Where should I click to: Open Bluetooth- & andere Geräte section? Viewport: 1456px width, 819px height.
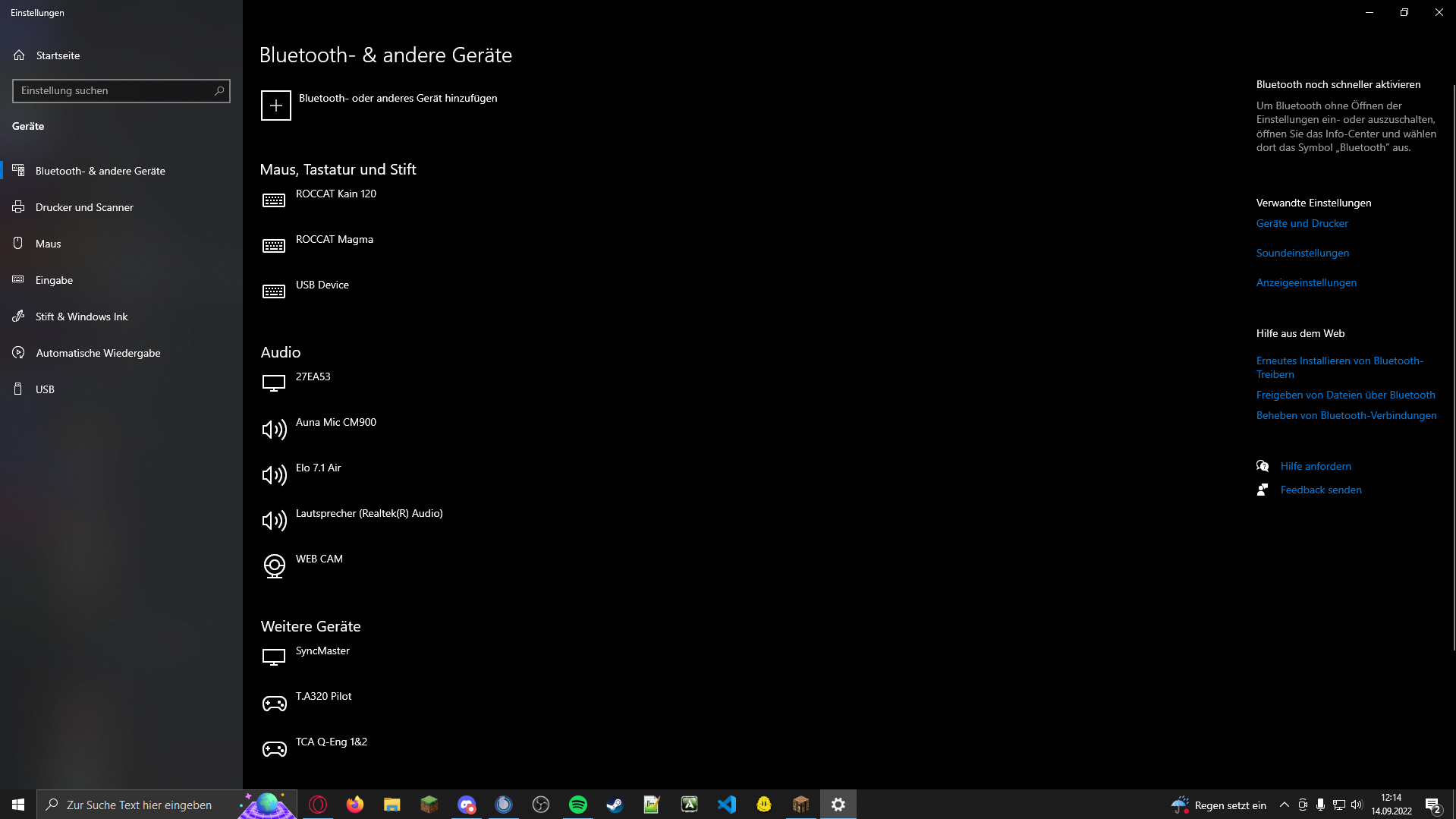[121, 171]
